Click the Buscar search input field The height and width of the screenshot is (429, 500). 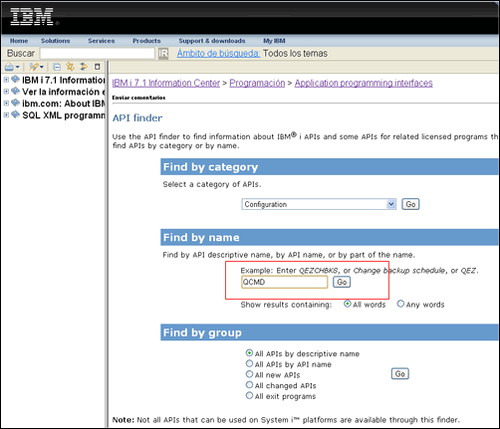[x=97, y=53]
